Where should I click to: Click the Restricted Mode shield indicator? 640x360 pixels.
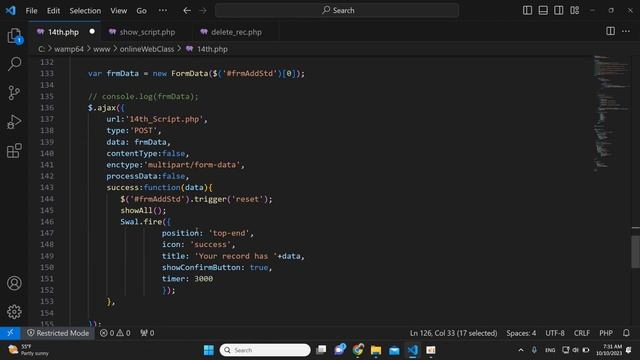point(58,333)
